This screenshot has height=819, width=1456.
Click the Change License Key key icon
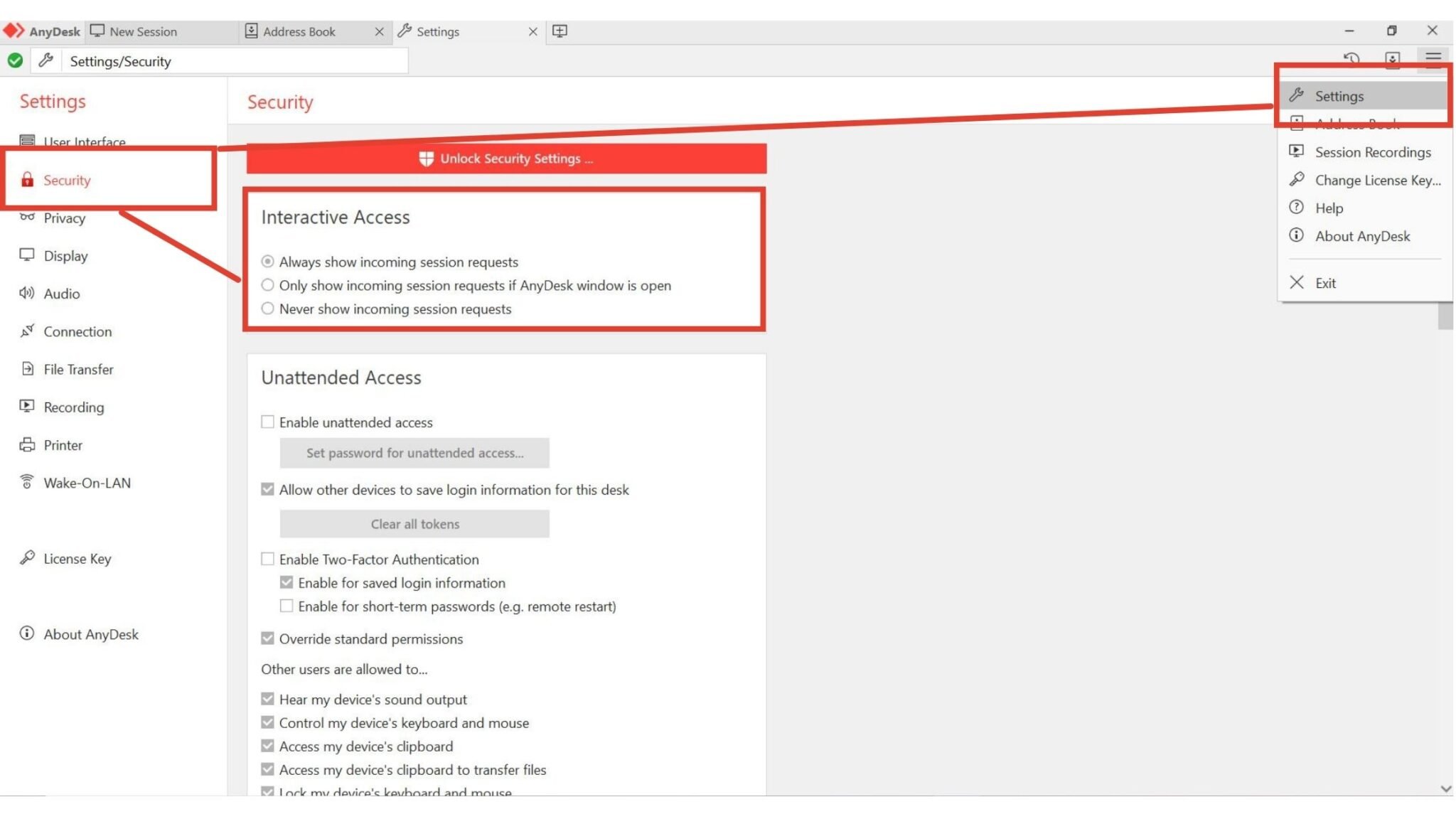click(x=1297, y=179)
